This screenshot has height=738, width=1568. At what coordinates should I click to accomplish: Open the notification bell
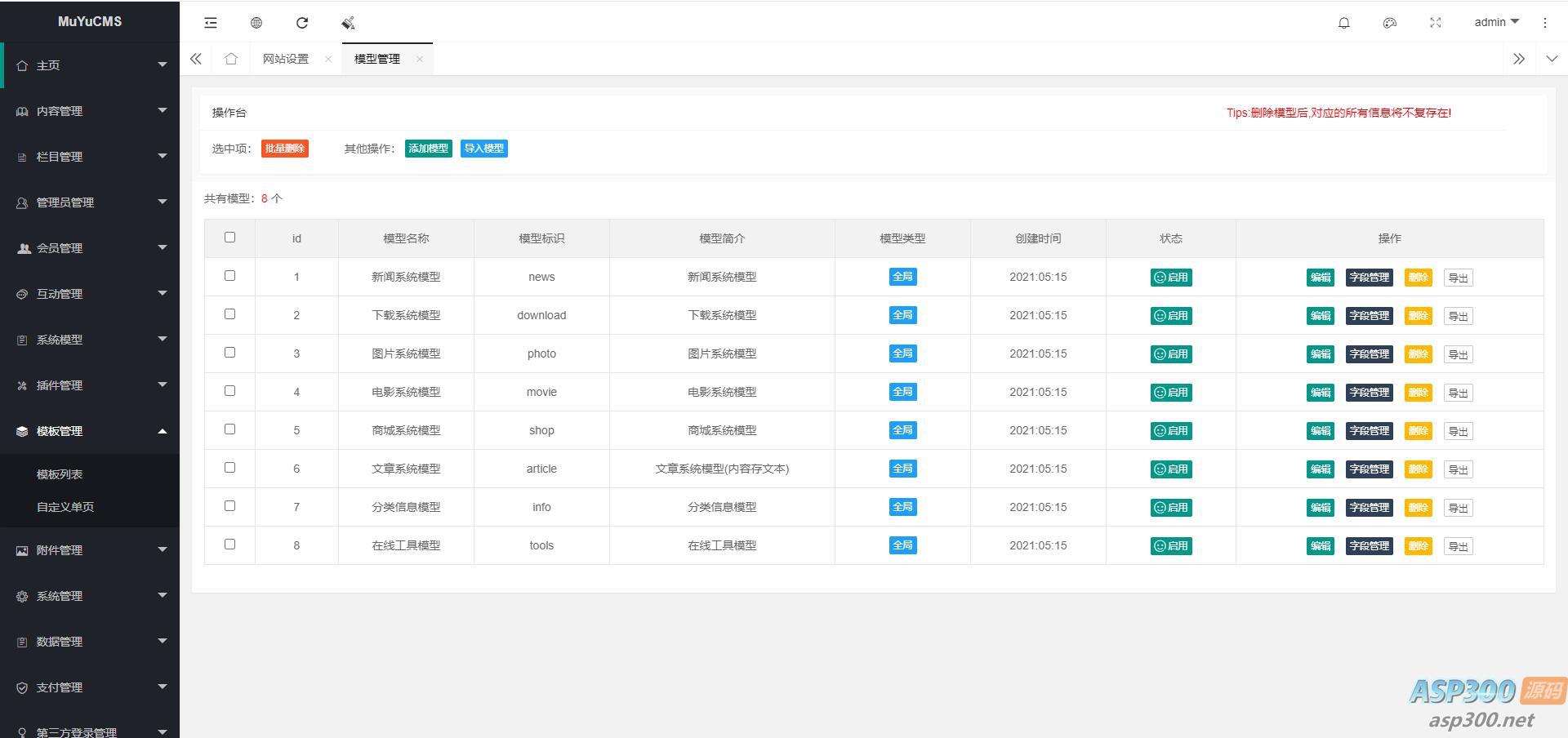(x=1343, y=23)
